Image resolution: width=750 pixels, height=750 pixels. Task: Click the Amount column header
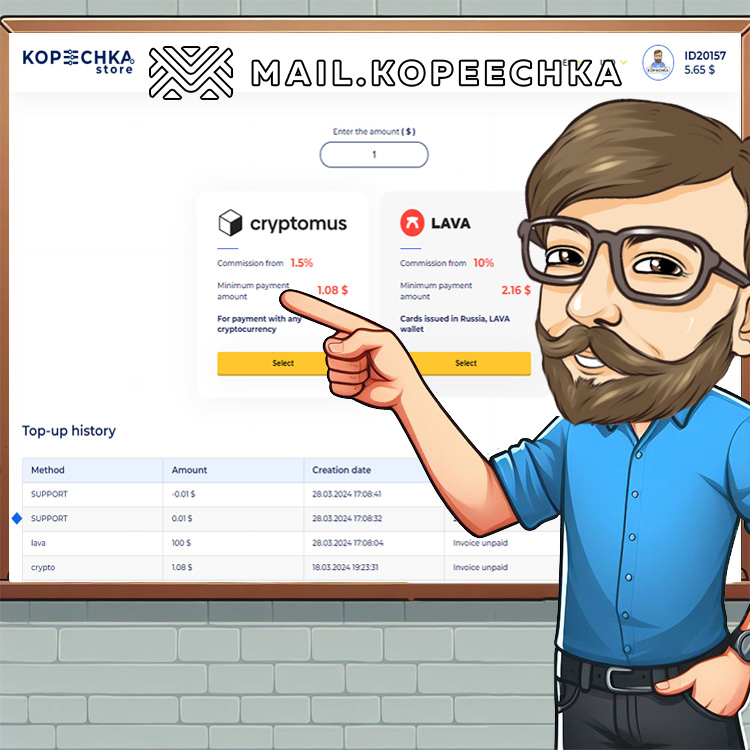pos(189,470)
